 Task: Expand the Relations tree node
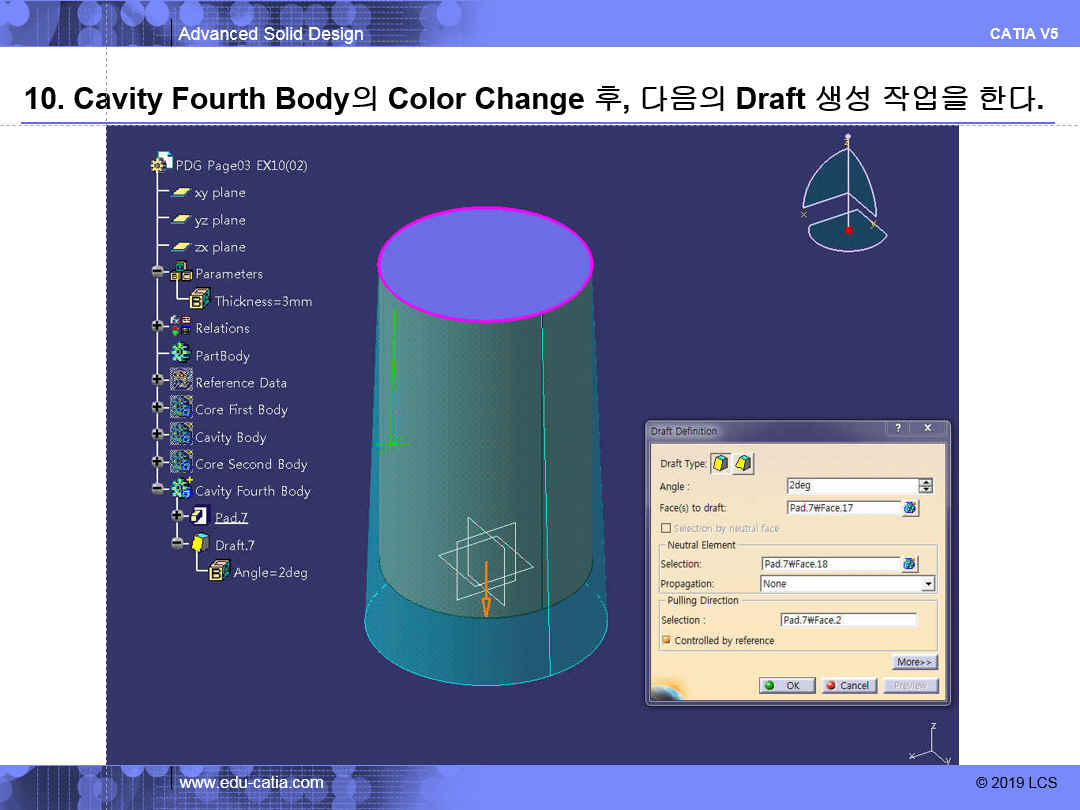pos(157,327)
